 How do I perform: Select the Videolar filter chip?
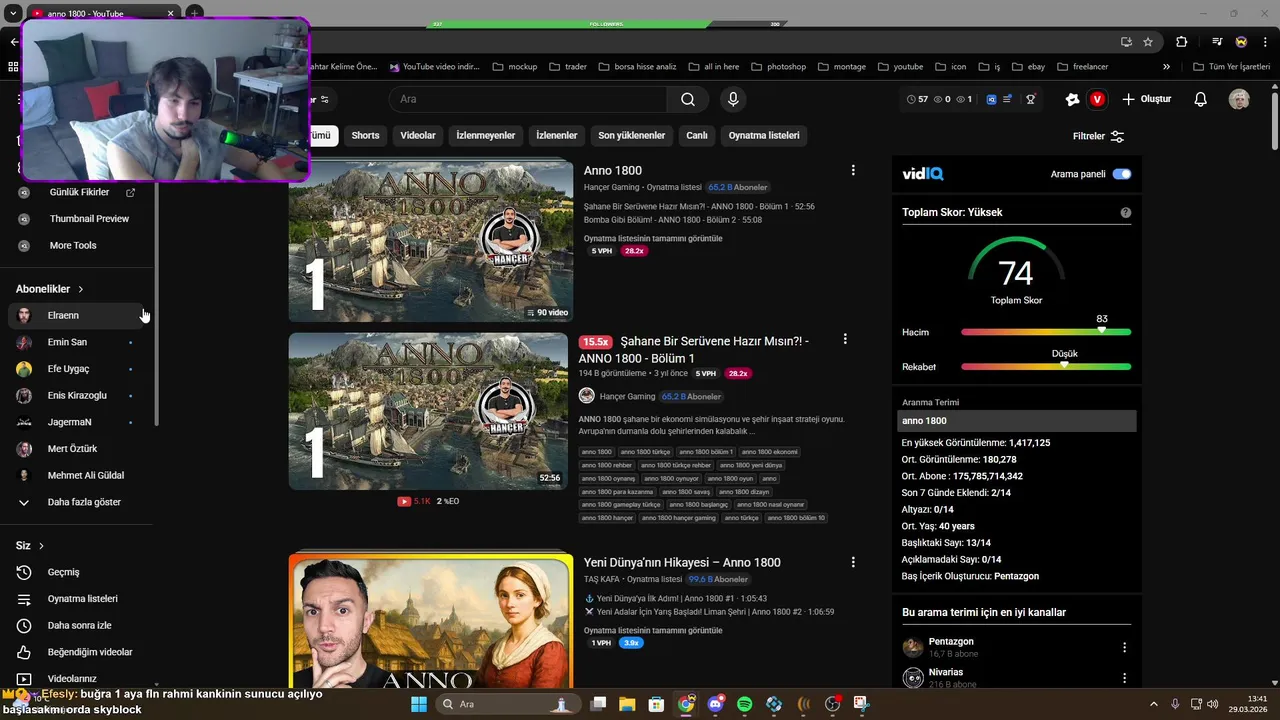[418, 136]
